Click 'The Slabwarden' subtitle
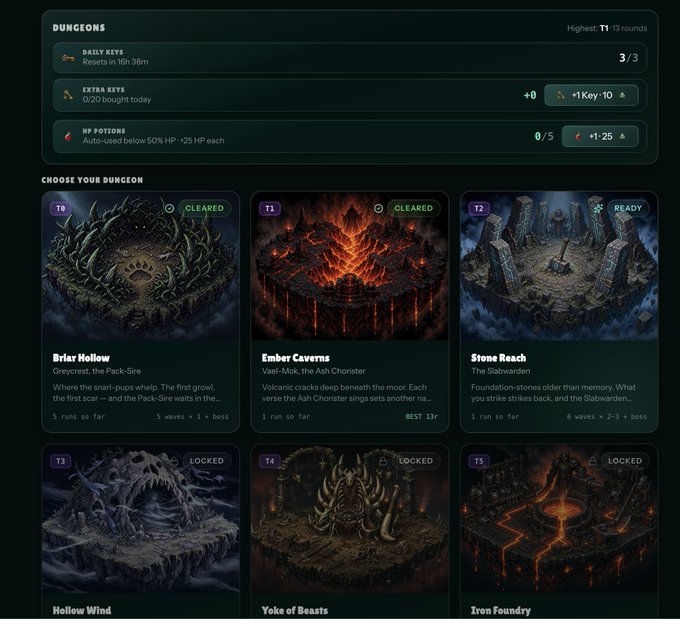The height and width of the screenshot is (619, 680). (x=500, y=371)
